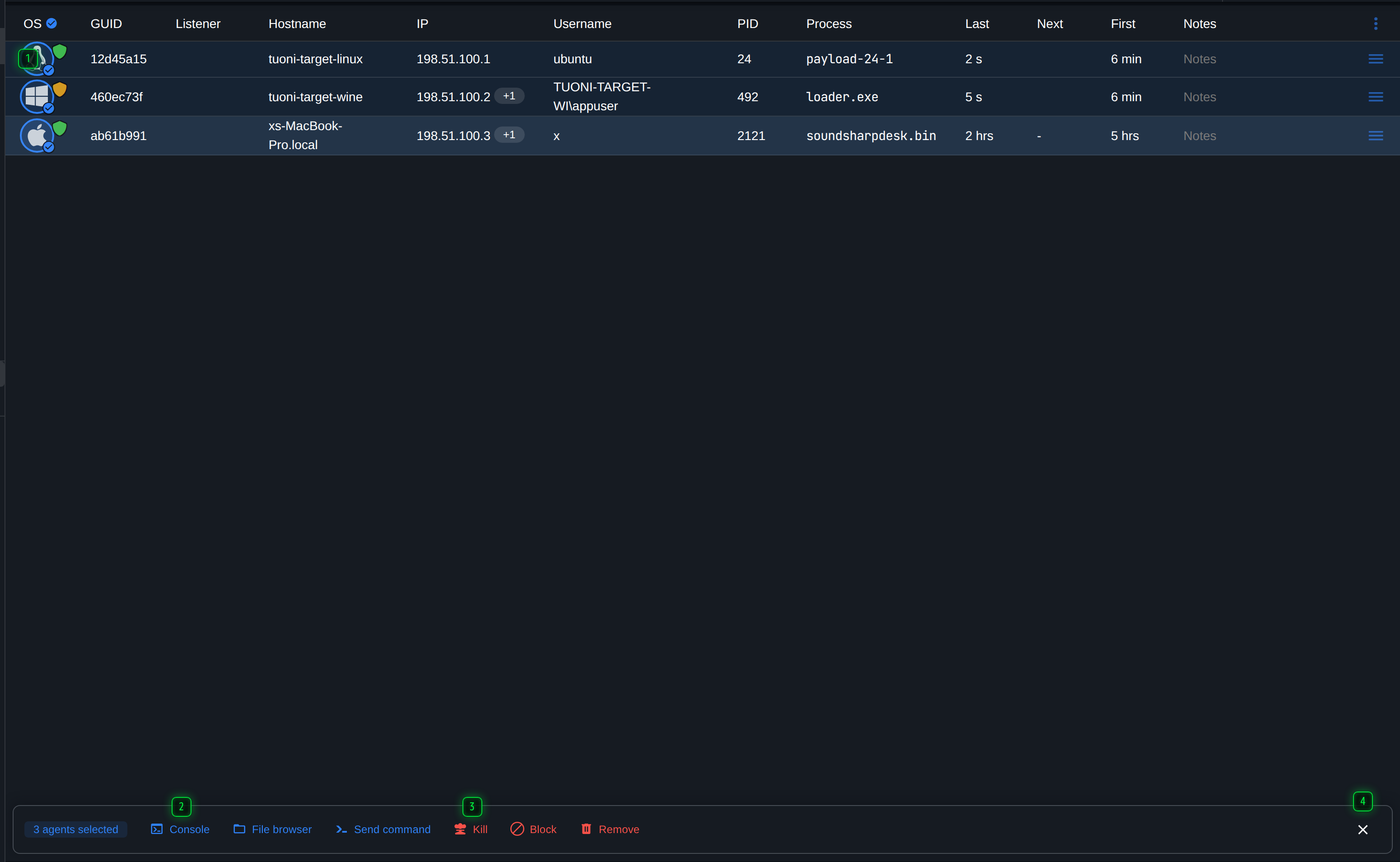Close the selection action bar
The image size is (1400, 862).
[x=1363, y=829]
